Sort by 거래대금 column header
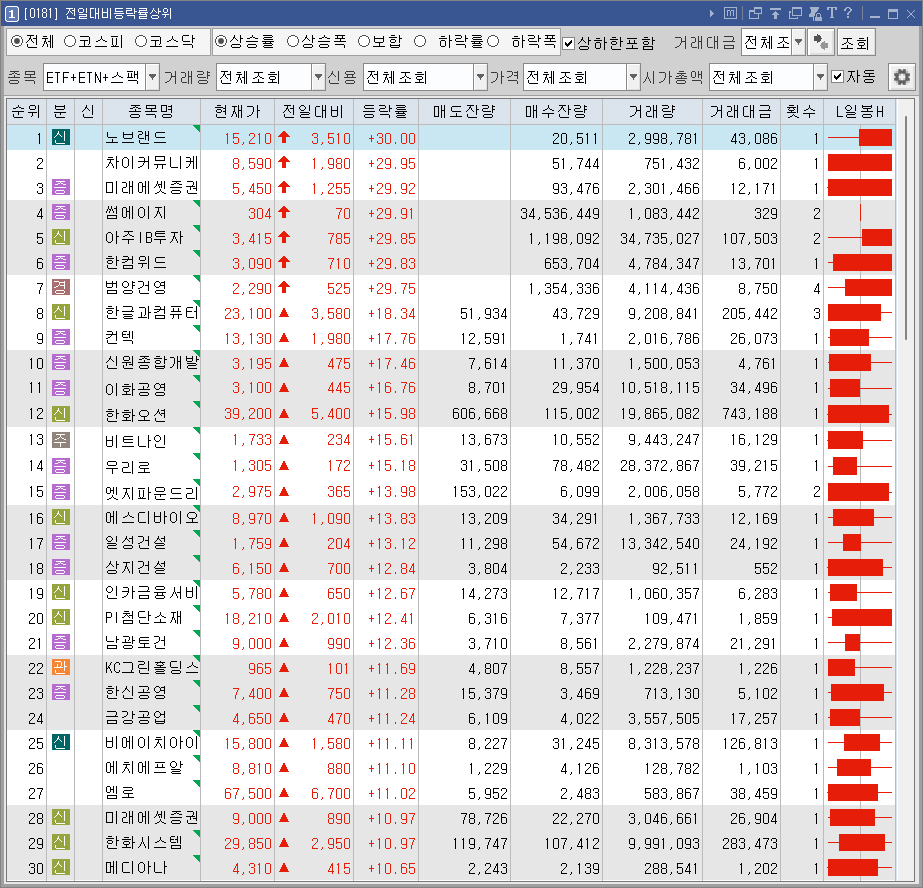The height and width of the screenshot is (888, 923). pyautogui.click(x=741, y=111)
